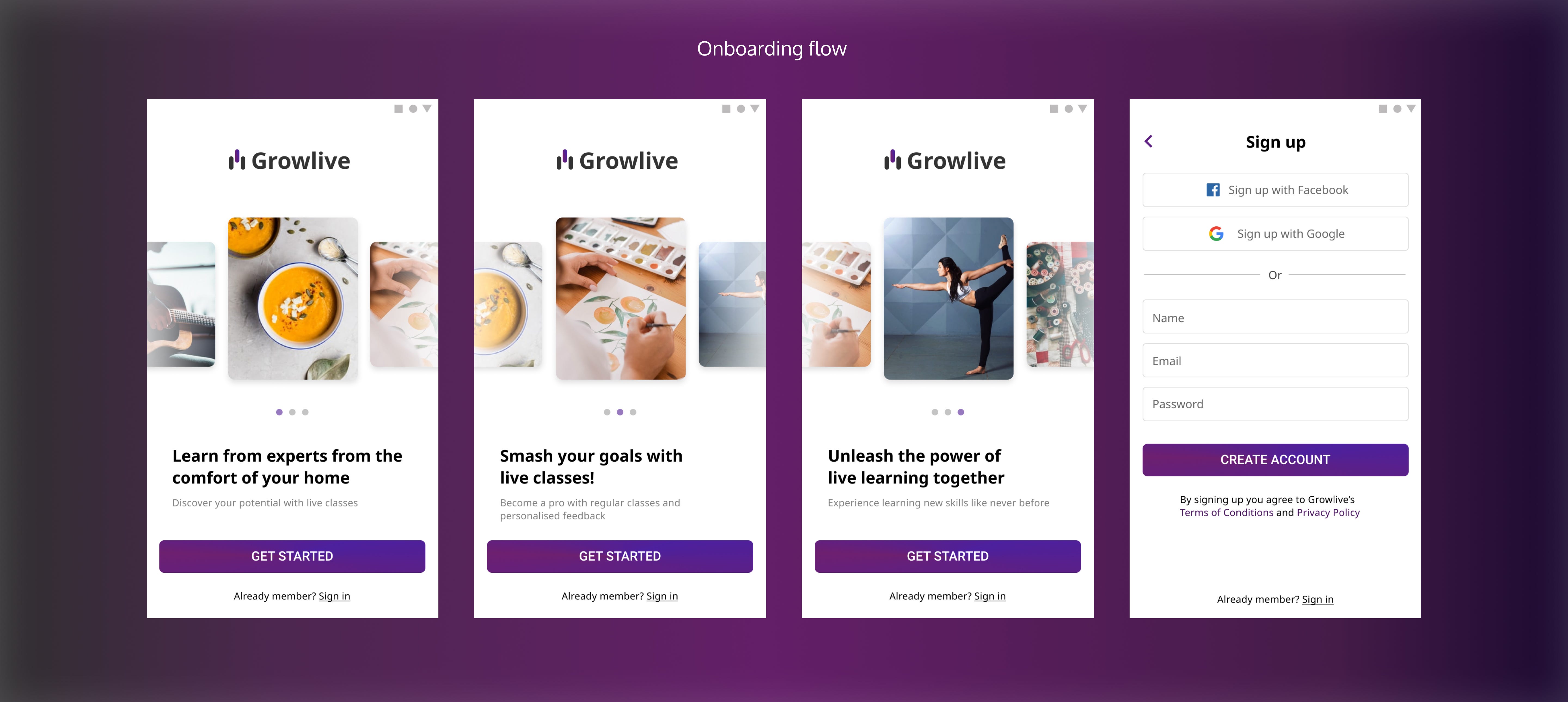
Task: Tap the status bar triangle on Sign up screen
Action: [x=1411, y=108]
